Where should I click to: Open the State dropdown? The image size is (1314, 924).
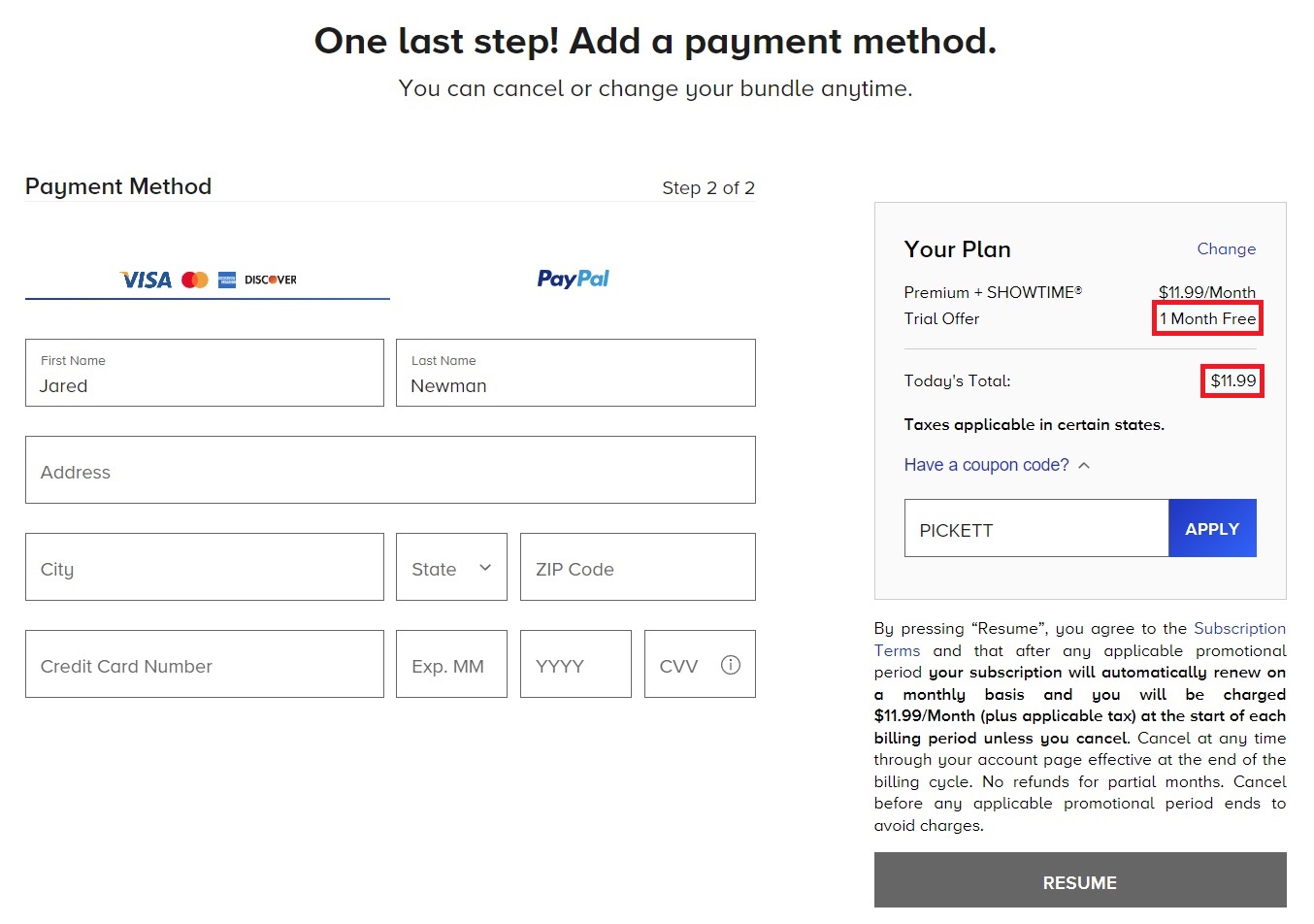451,567
